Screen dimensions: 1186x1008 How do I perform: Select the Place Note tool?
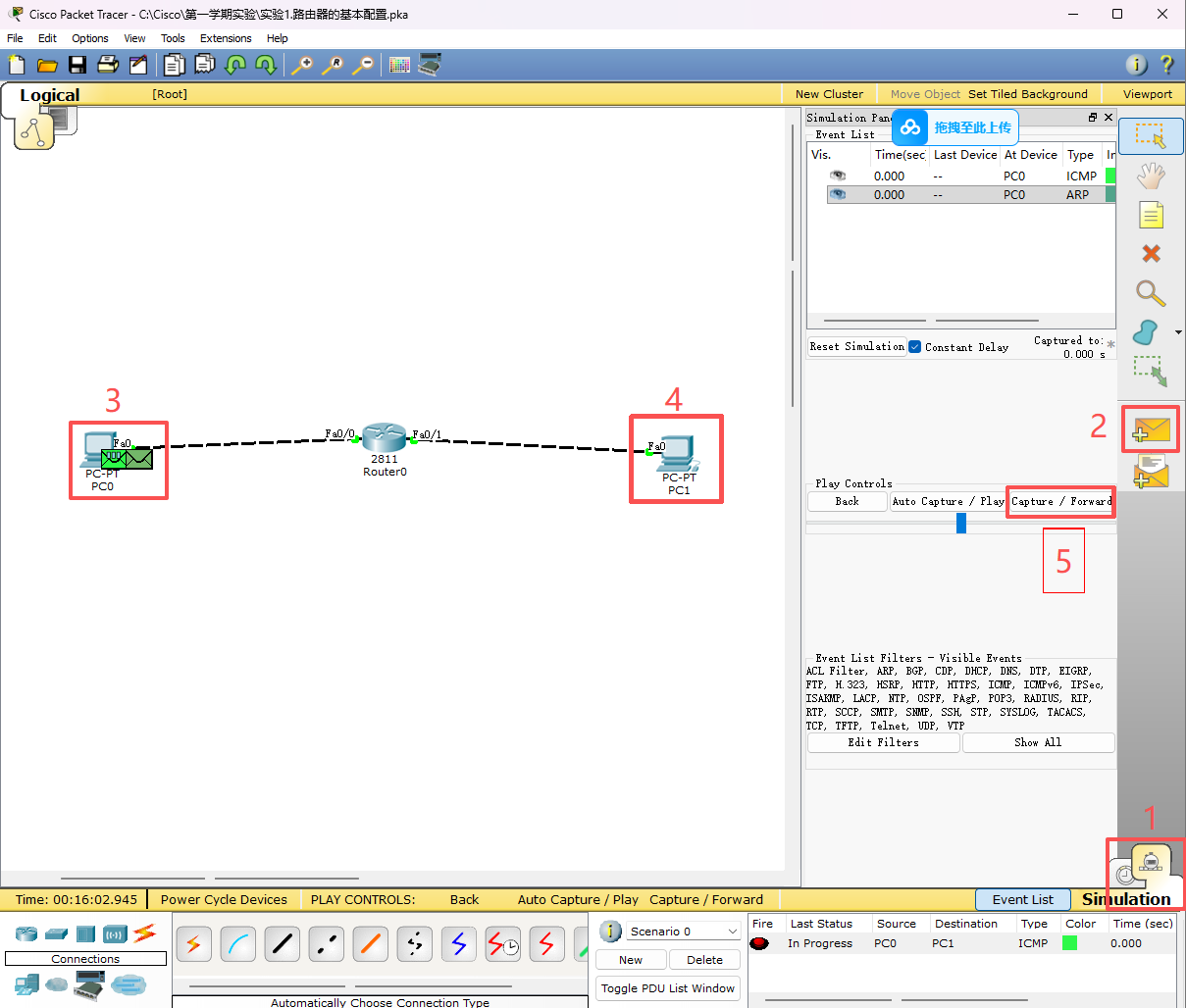(1151, 215)
